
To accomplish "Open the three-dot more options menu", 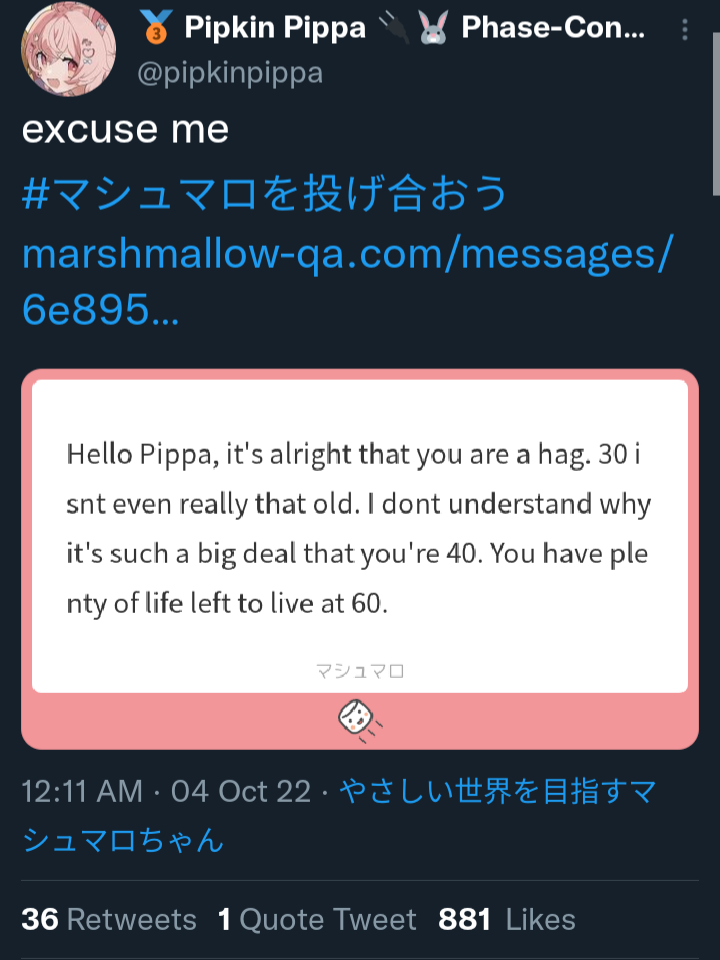I will click(684, 29).
